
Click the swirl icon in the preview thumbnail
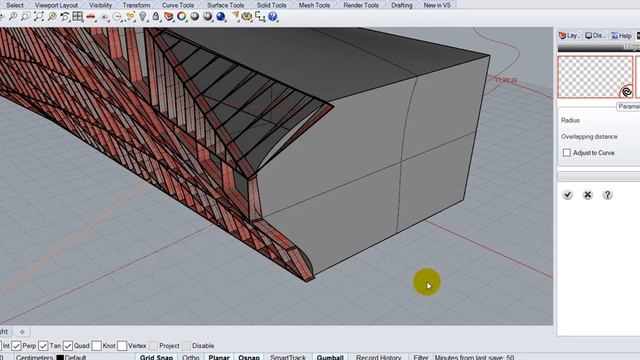pos(627,91)
